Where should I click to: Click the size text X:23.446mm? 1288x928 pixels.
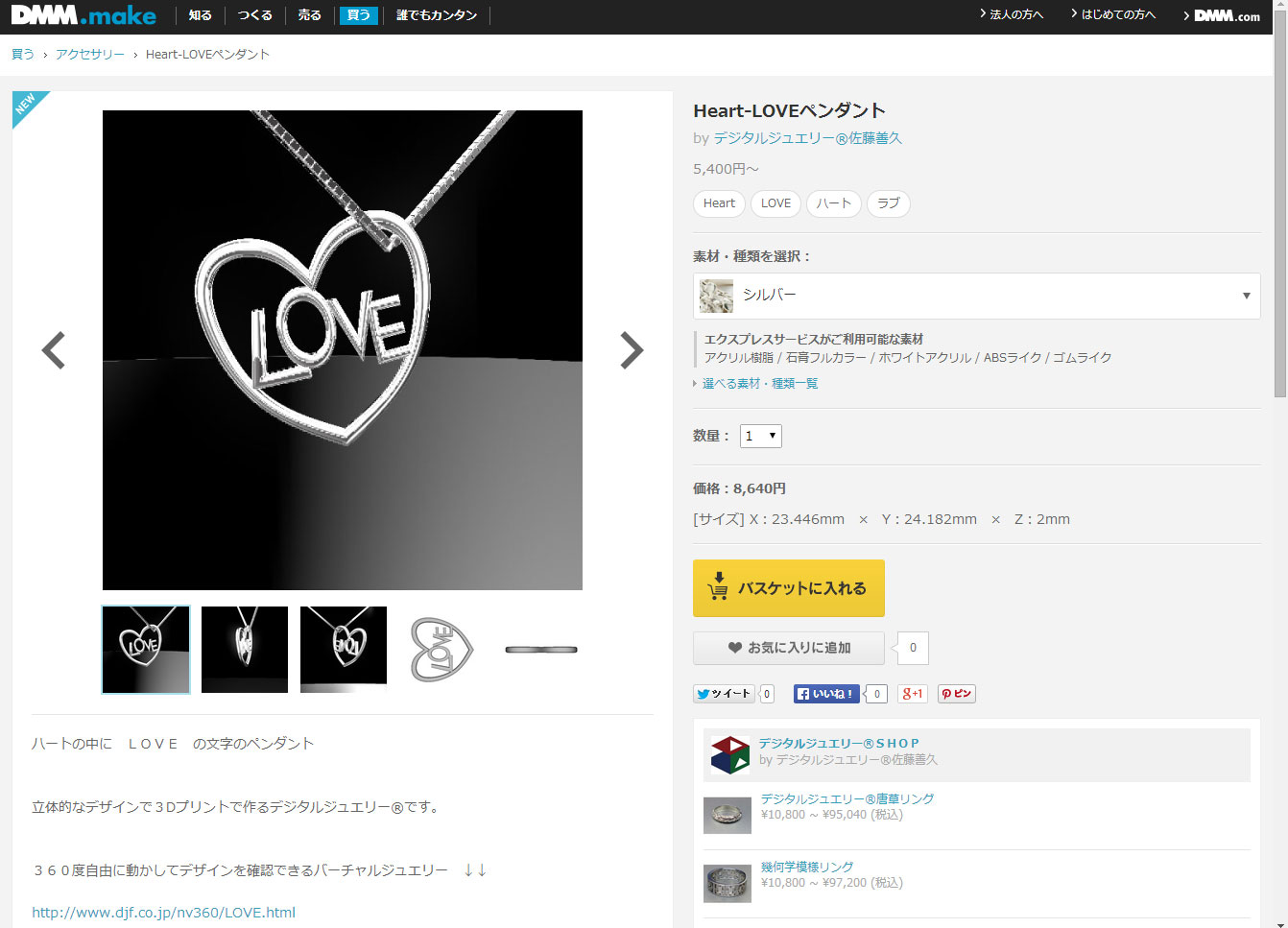coord(797,519)
